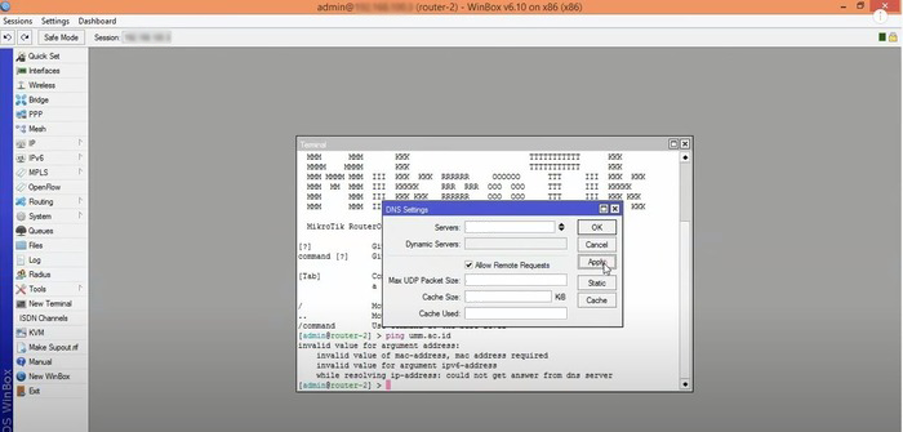Open the DNS Cache button
904x432 pixels.
[x=597, y=300]
